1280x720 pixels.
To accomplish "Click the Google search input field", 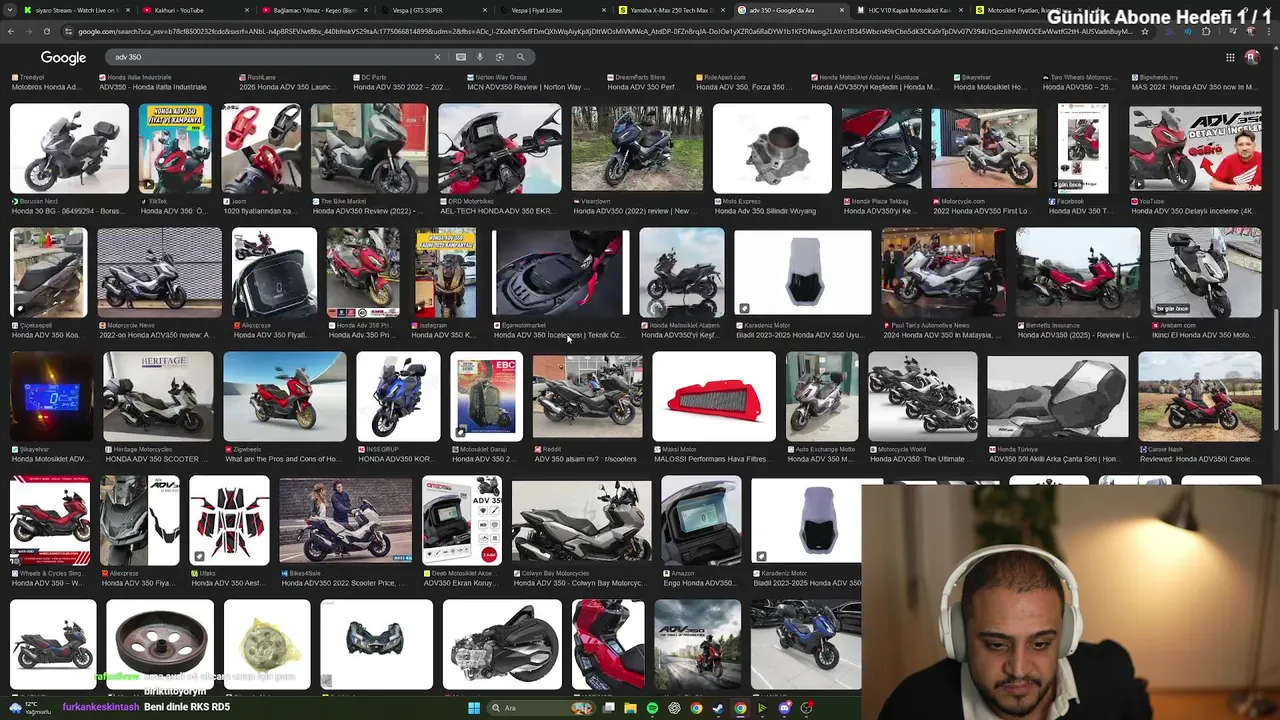I will tap(270, 57).
